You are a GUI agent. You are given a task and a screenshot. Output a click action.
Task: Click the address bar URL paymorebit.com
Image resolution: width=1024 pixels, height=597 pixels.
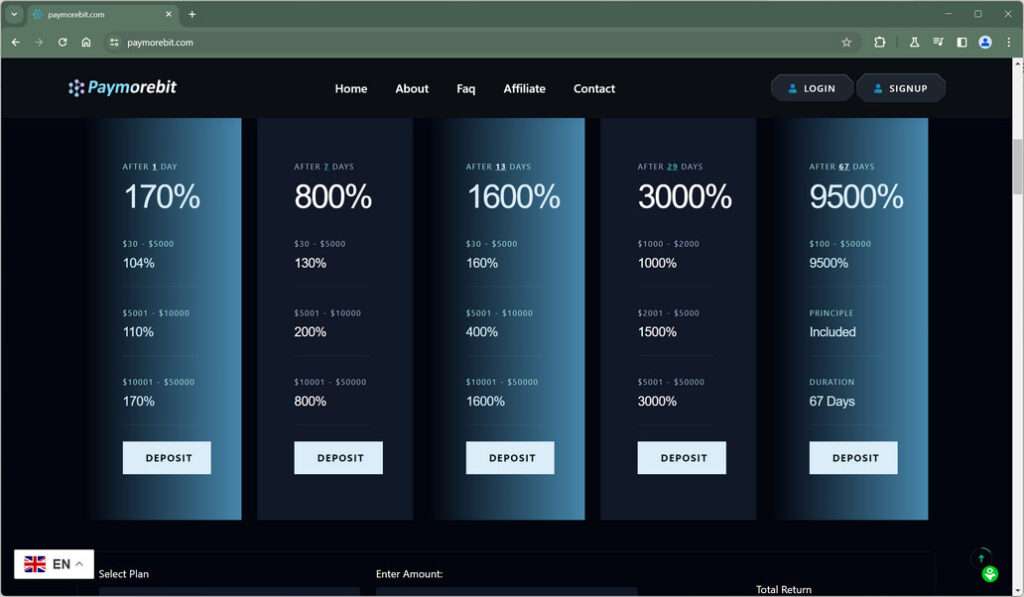click(x=160, y=42)
